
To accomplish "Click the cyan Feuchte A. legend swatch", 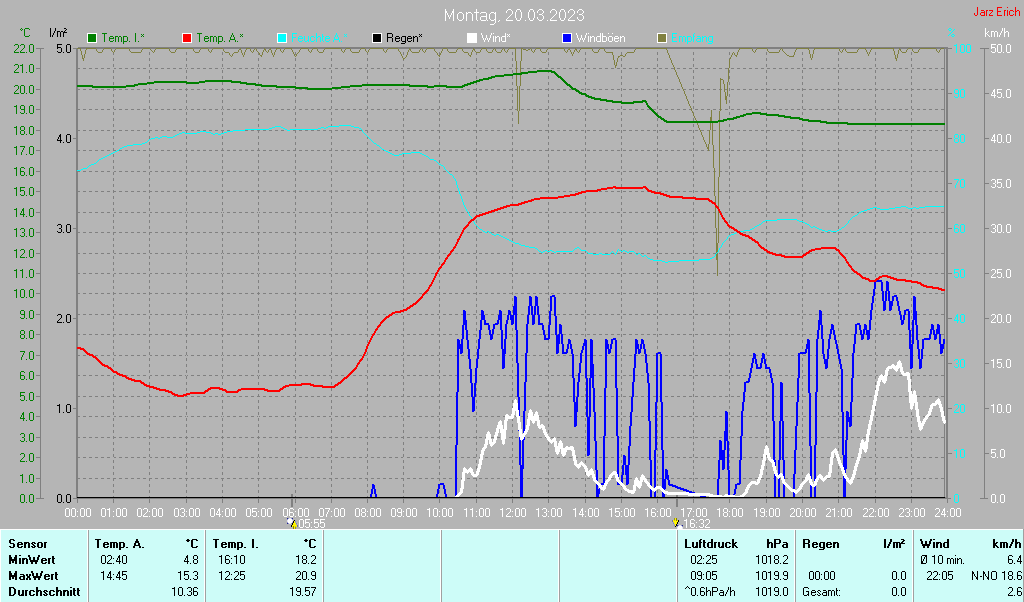I will pyautogui.click(x=282, y=39).
